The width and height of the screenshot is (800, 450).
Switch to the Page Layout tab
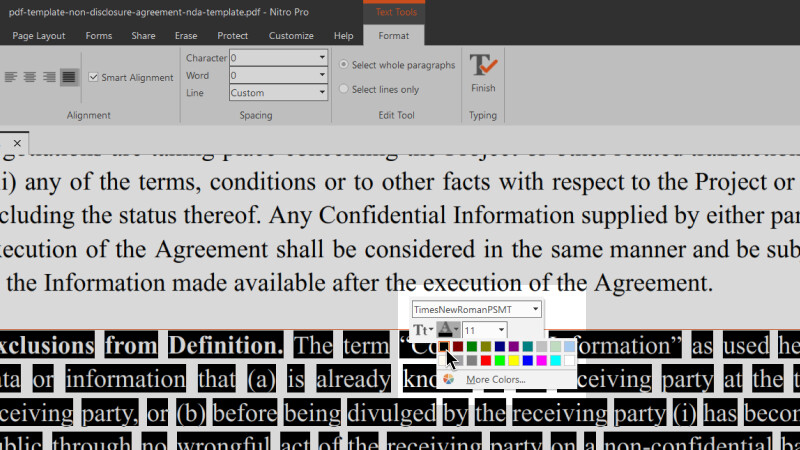[38, 36]
